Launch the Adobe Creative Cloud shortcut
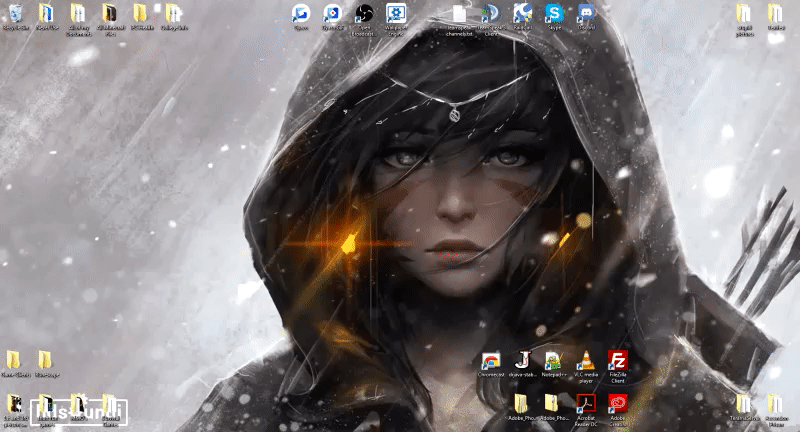 617,409
